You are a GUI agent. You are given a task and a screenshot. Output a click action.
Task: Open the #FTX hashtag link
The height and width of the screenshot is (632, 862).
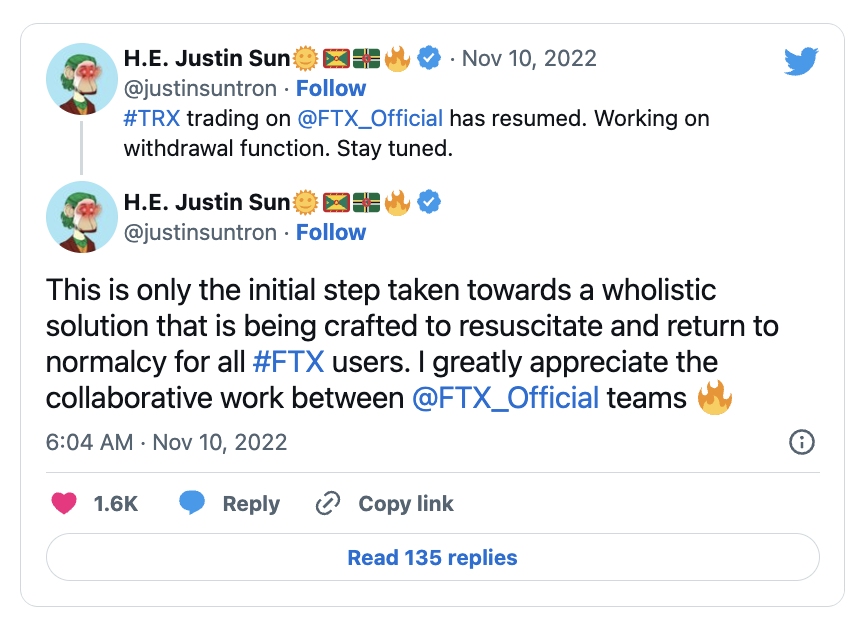(x=291, y=362)
